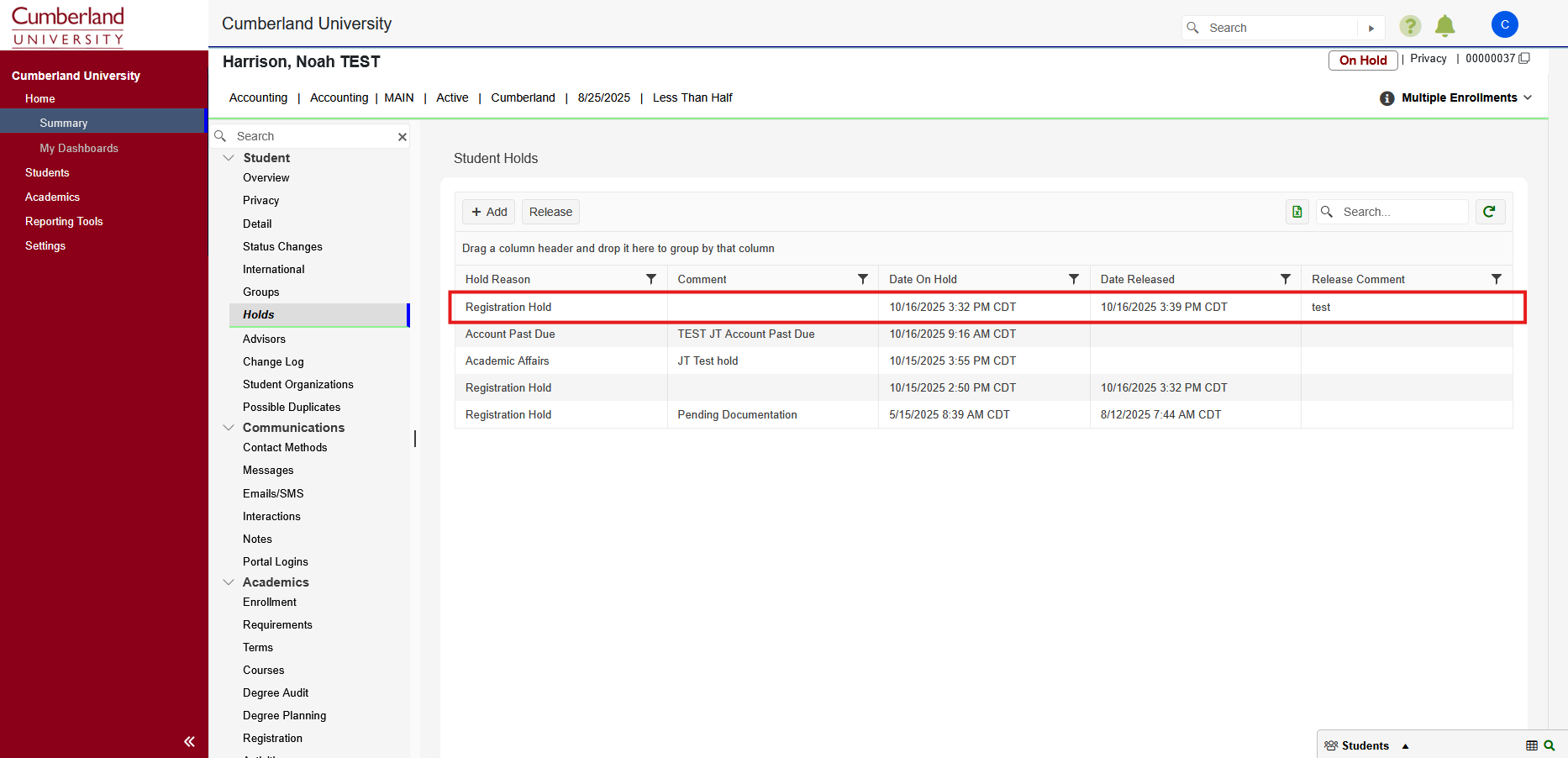Click the On Hold status button

click(x=1363, y=61)
